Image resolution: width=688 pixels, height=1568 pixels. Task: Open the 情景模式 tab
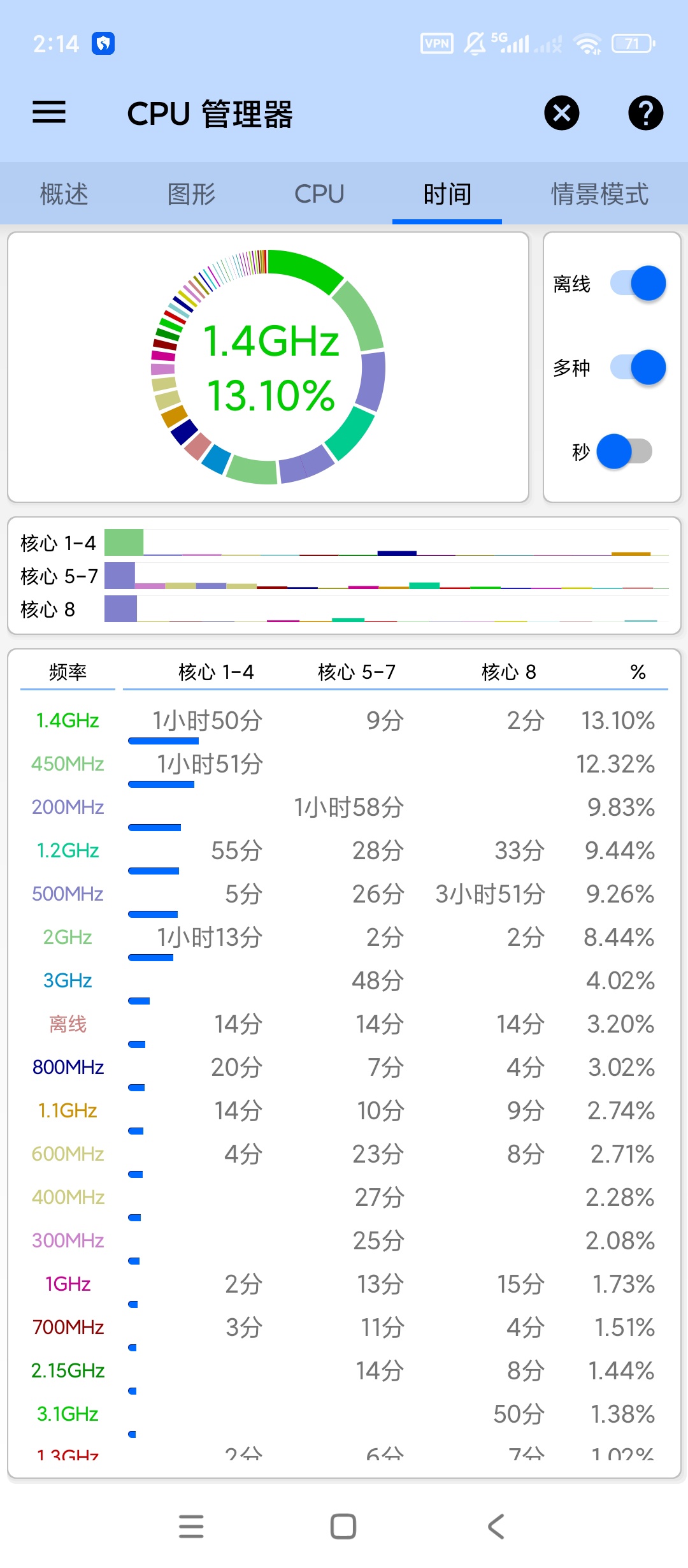(599, 194)
